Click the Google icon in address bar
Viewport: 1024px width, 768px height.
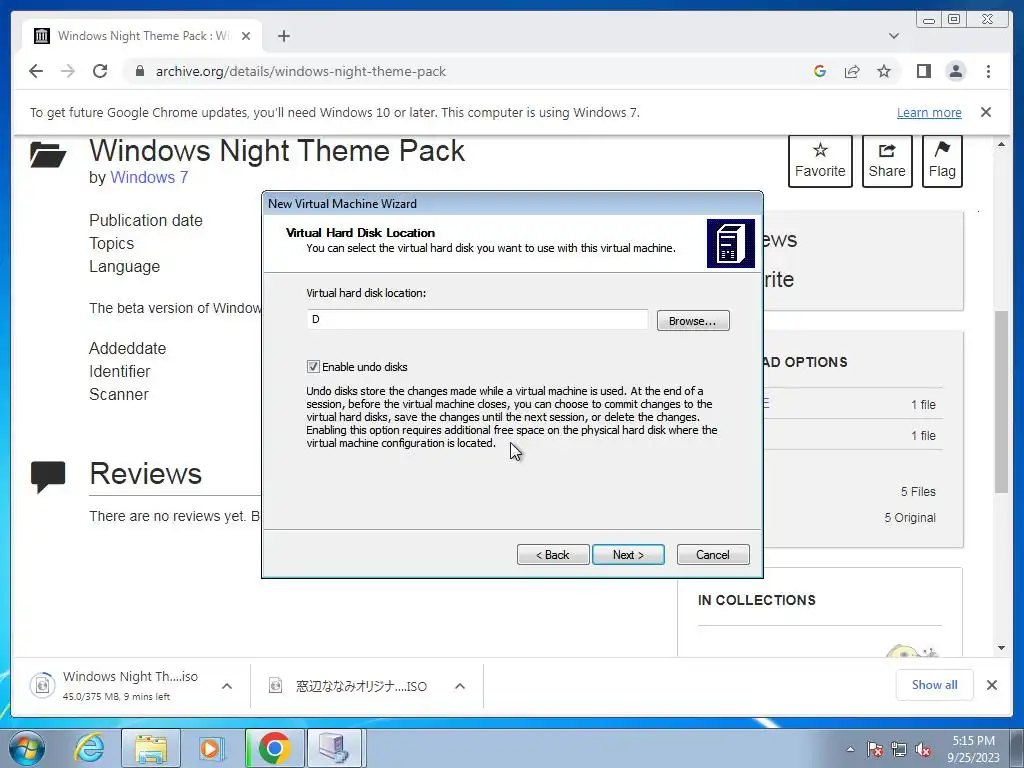pos(820,71)
